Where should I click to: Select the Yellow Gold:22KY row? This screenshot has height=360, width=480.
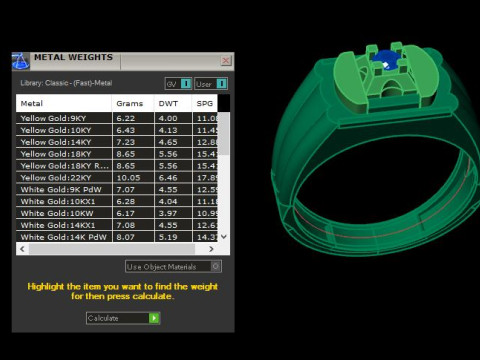[117, 178]
